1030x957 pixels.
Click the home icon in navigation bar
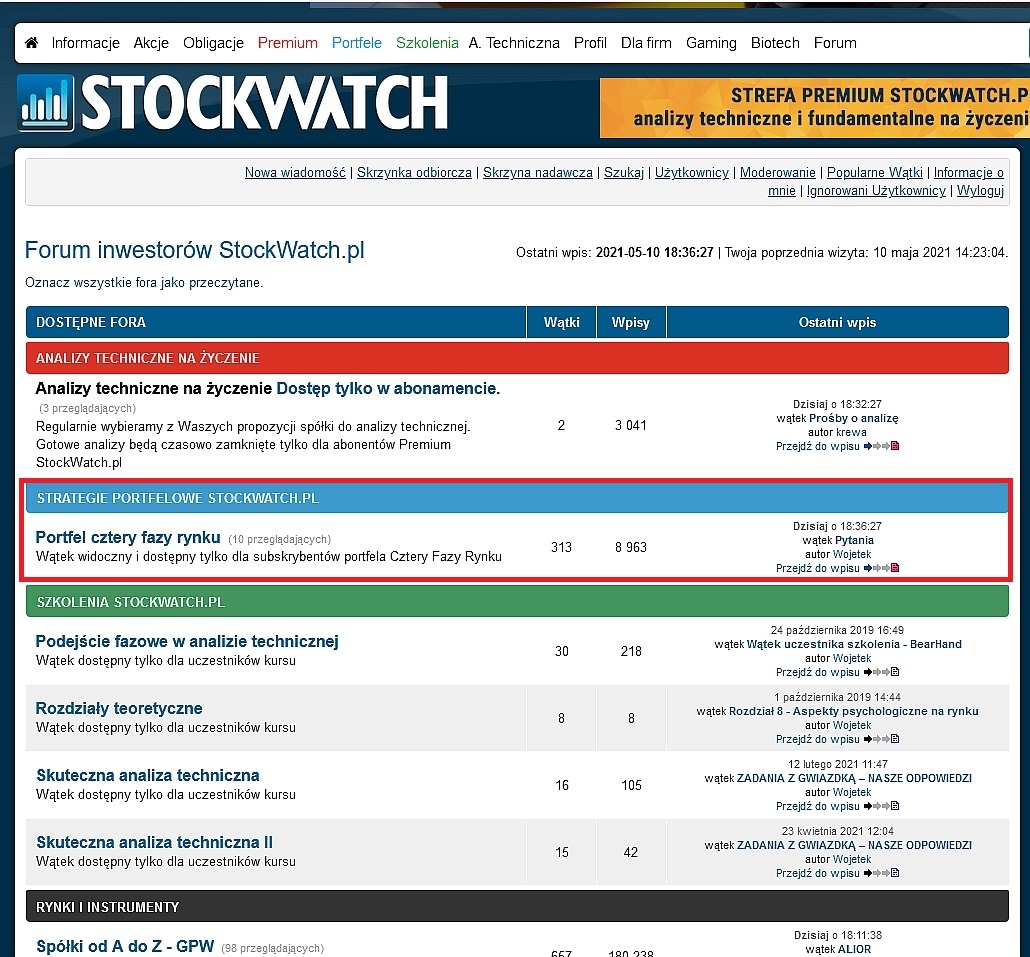pyautogui.click(x=31, y=43)
